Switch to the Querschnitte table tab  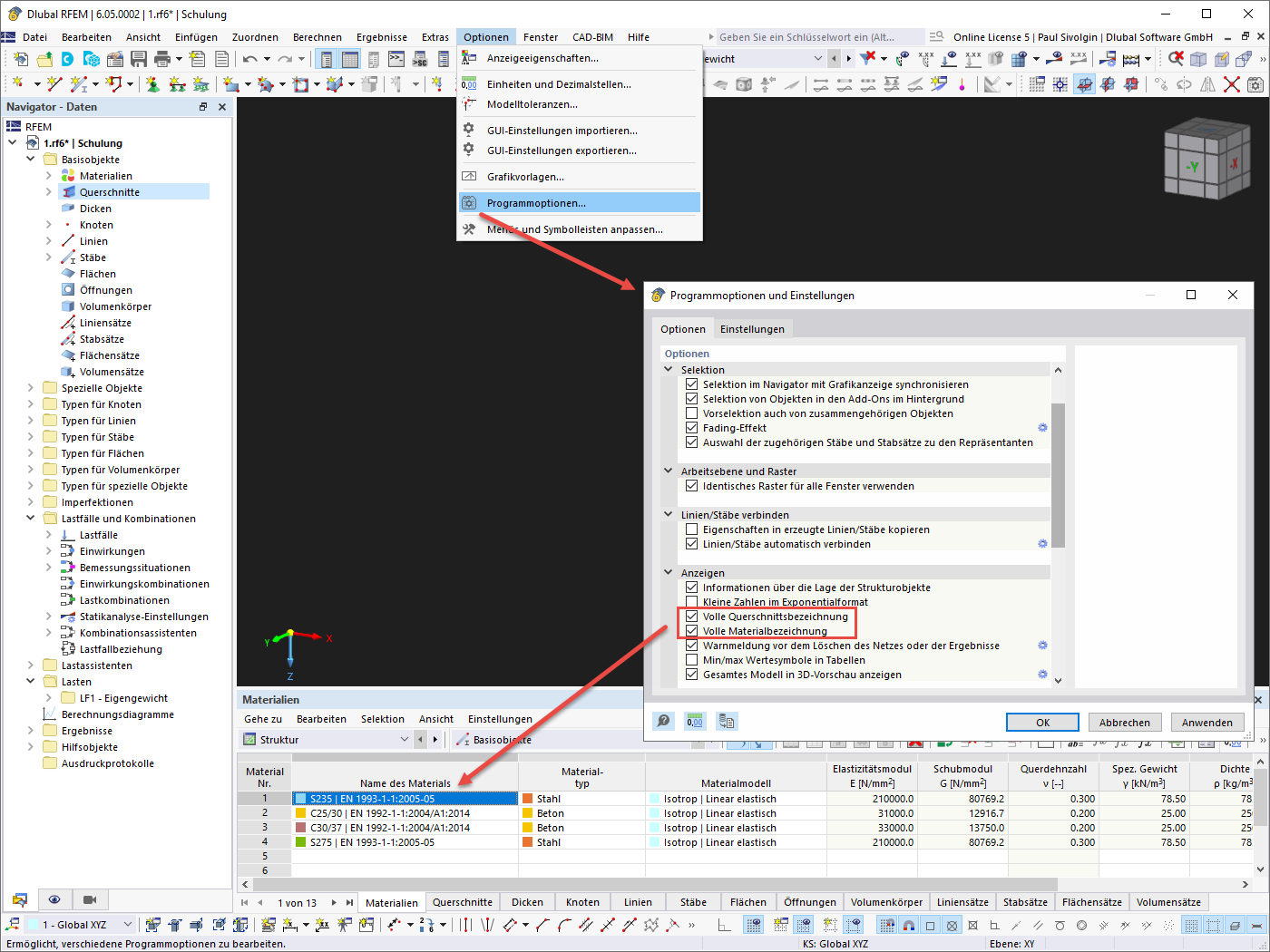tap(463, 902)
